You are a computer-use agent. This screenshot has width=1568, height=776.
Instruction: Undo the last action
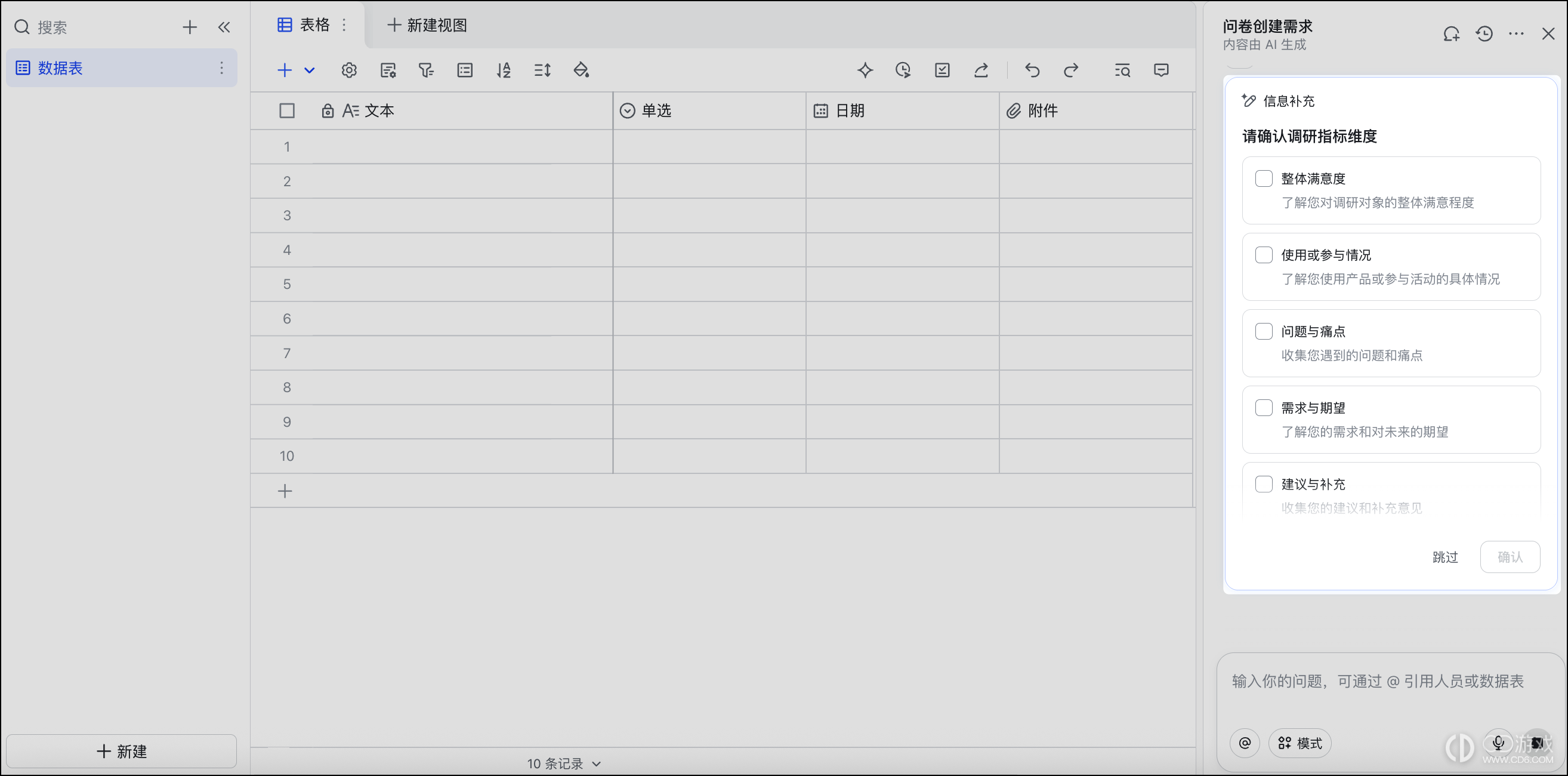[1032, 70]
